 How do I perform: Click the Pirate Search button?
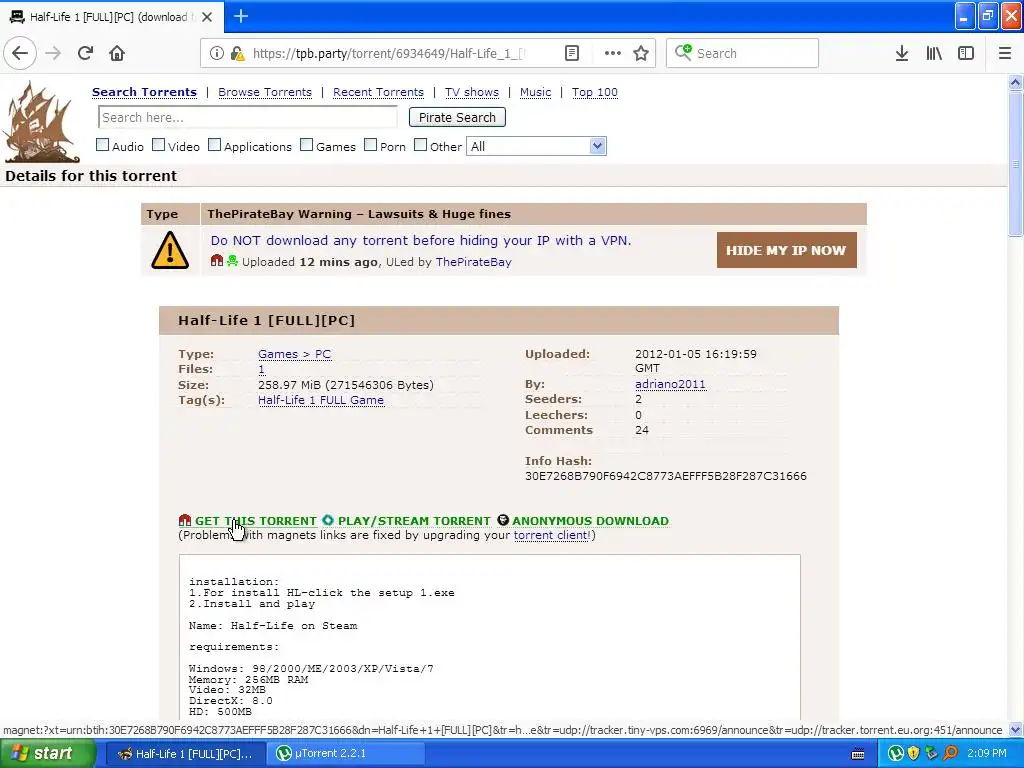(x=457, y=118)
